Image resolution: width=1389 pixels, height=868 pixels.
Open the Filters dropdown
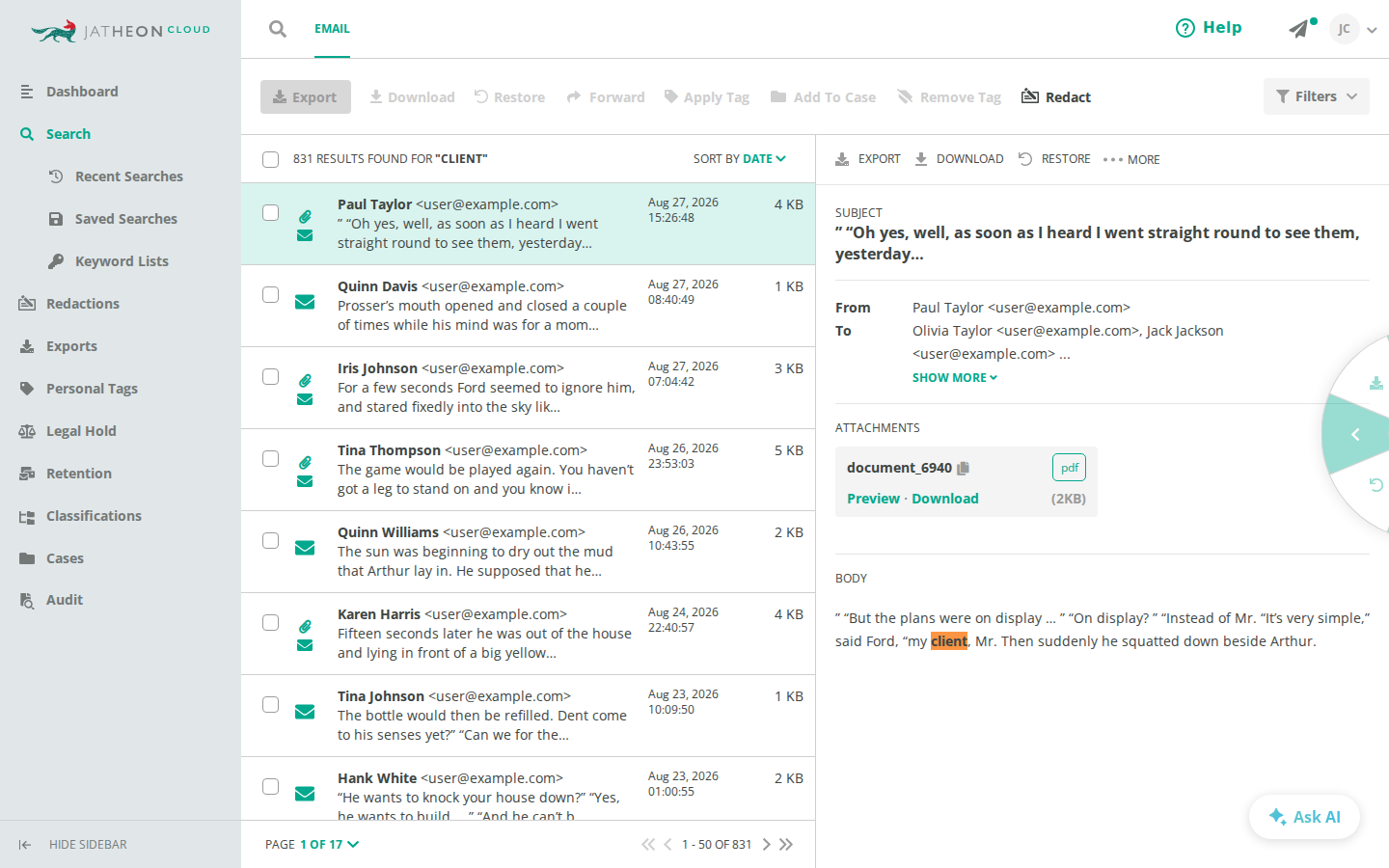click(x=1316, y=96)
